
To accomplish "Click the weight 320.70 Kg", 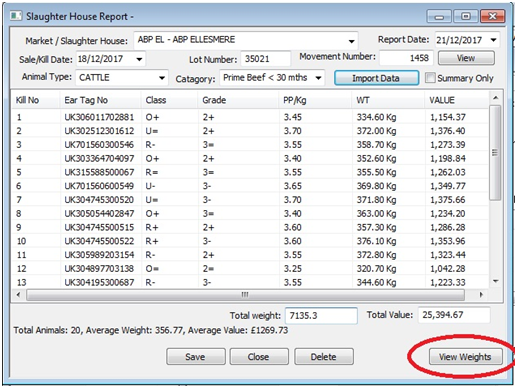I will click(376, 269).
